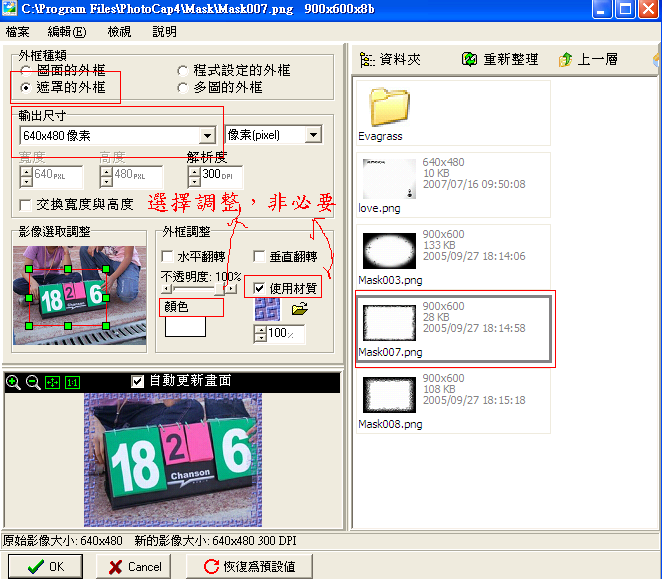Click the 1:1 actual size icon
The image size is (662, 579).
71,382
